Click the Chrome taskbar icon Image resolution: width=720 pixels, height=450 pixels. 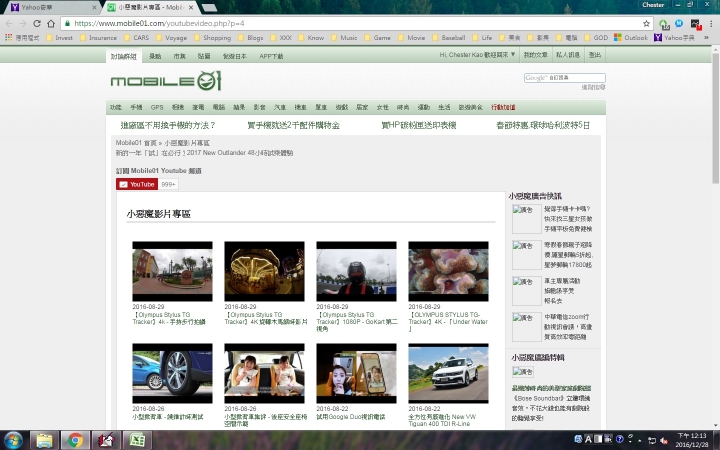[75, 440]
